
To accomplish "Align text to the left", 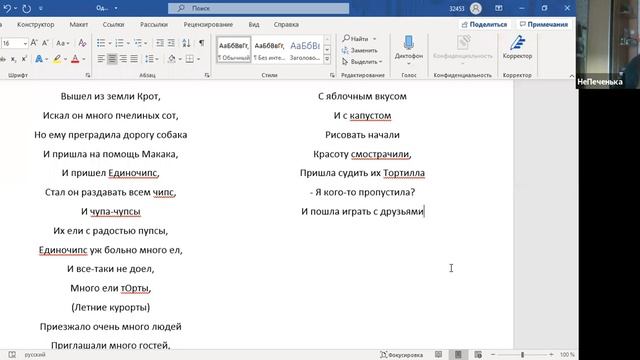I will click(101, 59).
